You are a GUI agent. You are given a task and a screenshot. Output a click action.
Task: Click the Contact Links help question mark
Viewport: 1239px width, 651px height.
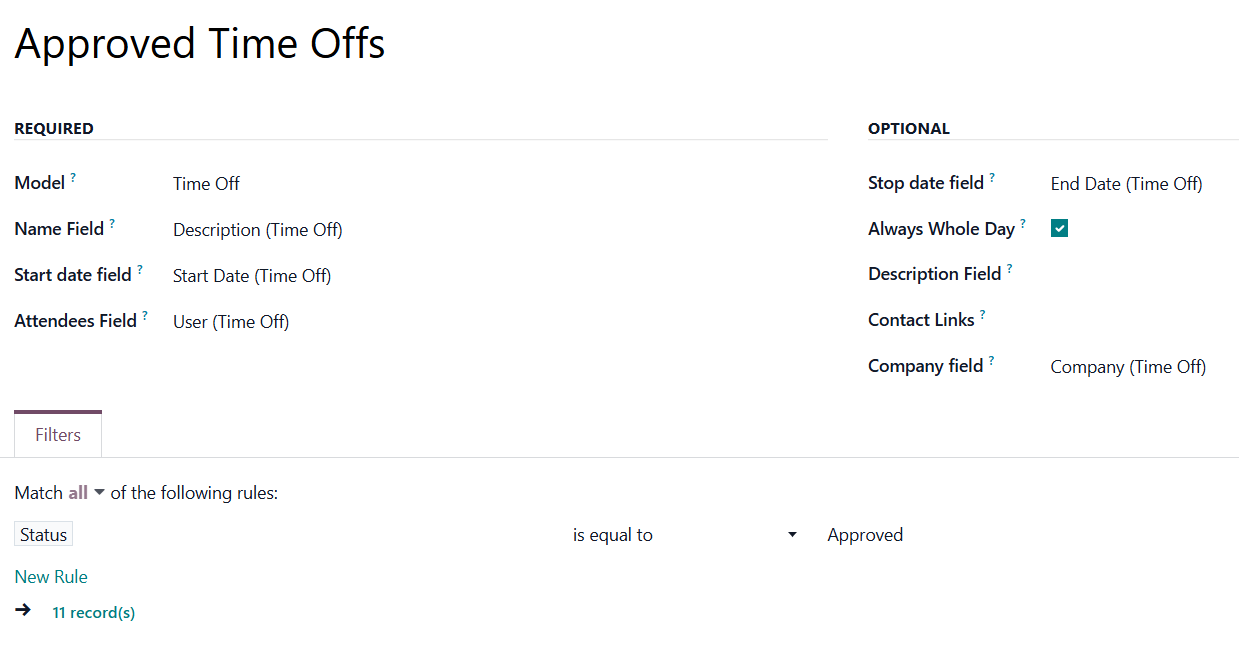(x=983, y=315)
